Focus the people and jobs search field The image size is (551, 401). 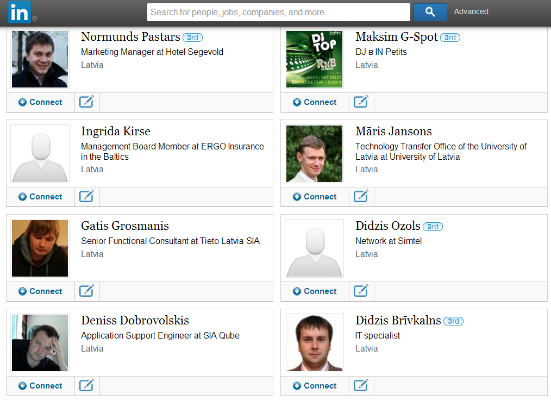(x=278, y=12)
